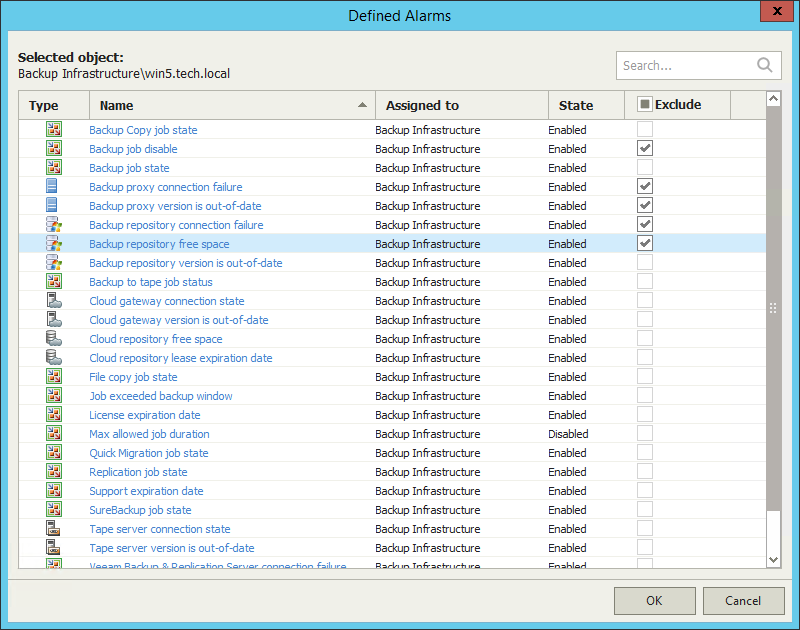Viewport: 800px width, 630px height.
Task: Open the Max allowed job duration alarm link
Action: click(149, 434)
